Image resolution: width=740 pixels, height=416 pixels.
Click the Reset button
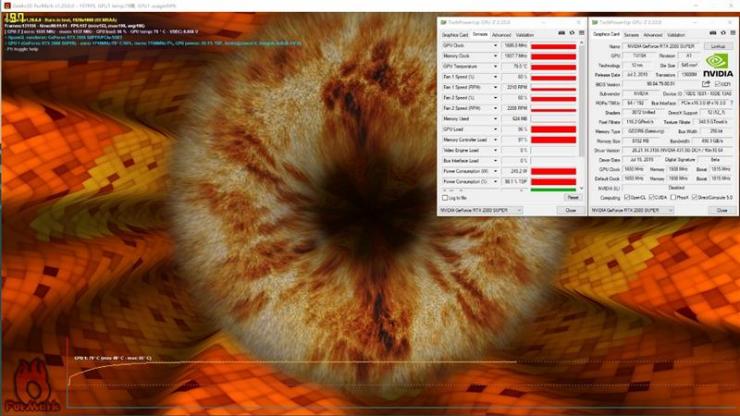click(x=572, y=198)
